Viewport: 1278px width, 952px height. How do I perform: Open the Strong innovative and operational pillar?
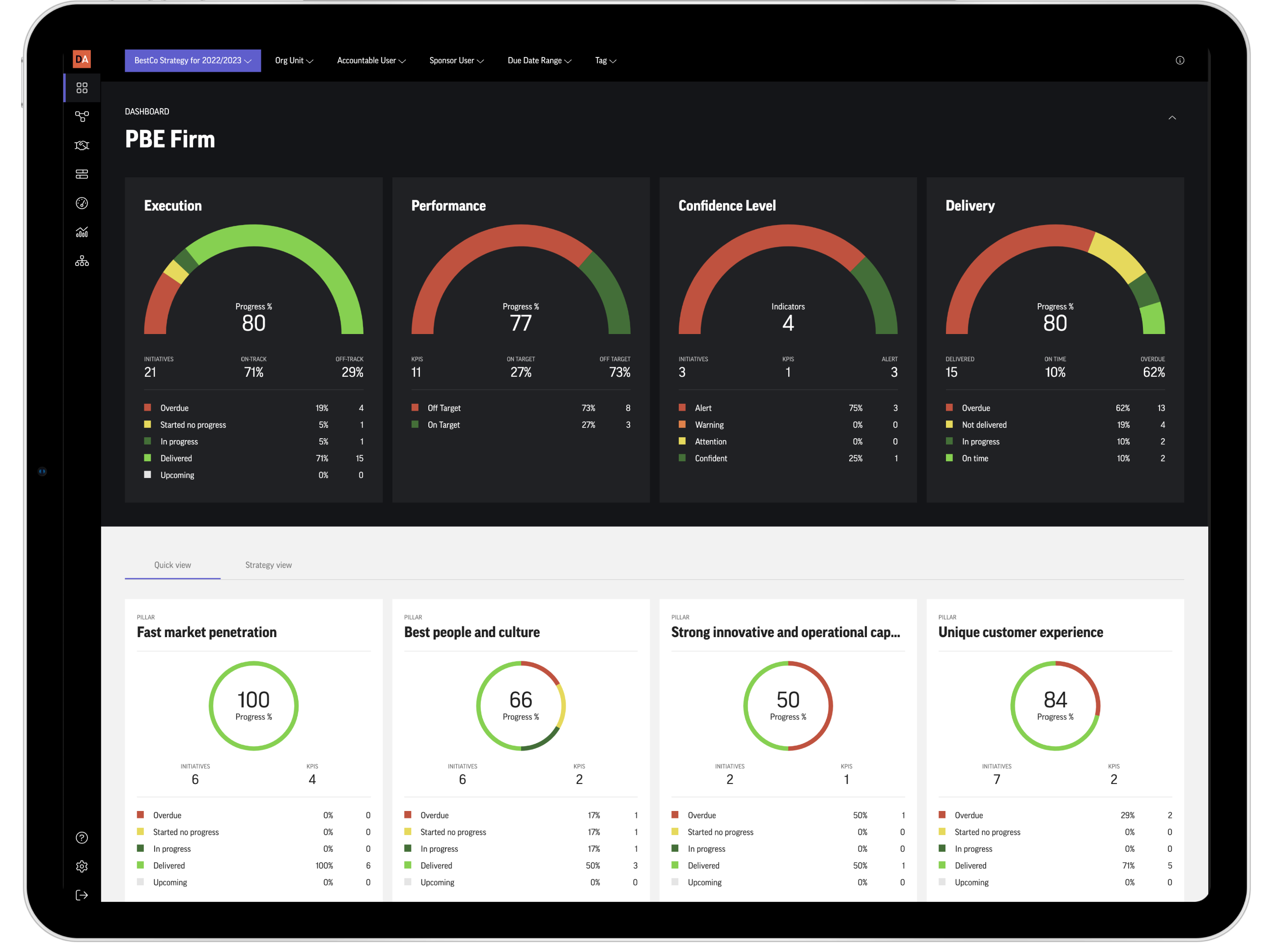coord(785,632)
